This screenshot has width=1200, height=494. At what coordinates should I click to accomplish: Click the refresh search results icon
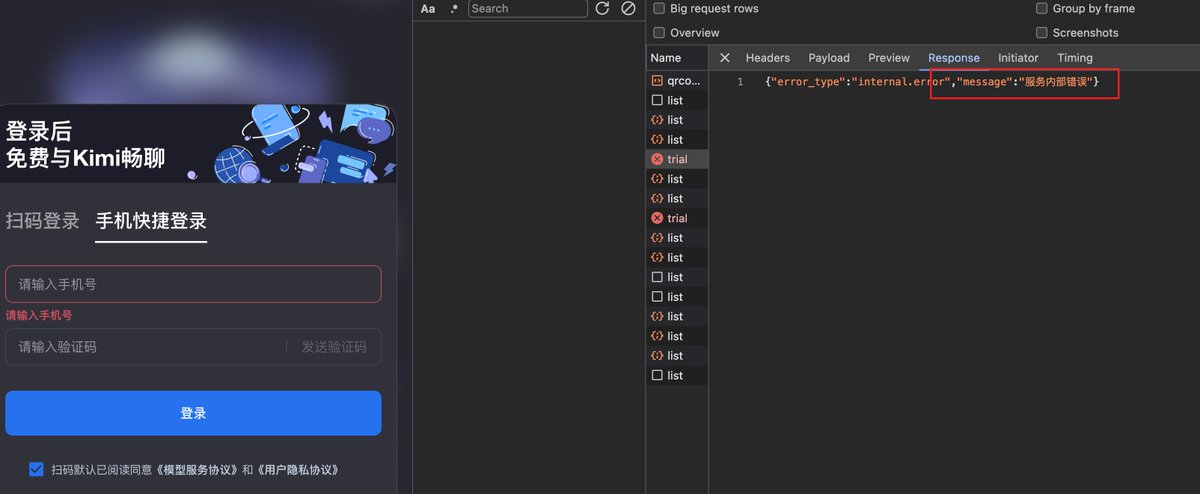602,8
